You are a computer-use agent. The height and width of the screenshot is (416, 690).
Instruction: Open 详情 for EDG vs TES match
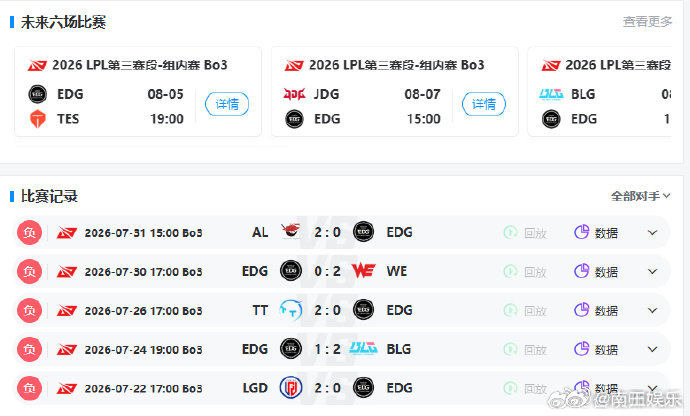coord(227,104)
